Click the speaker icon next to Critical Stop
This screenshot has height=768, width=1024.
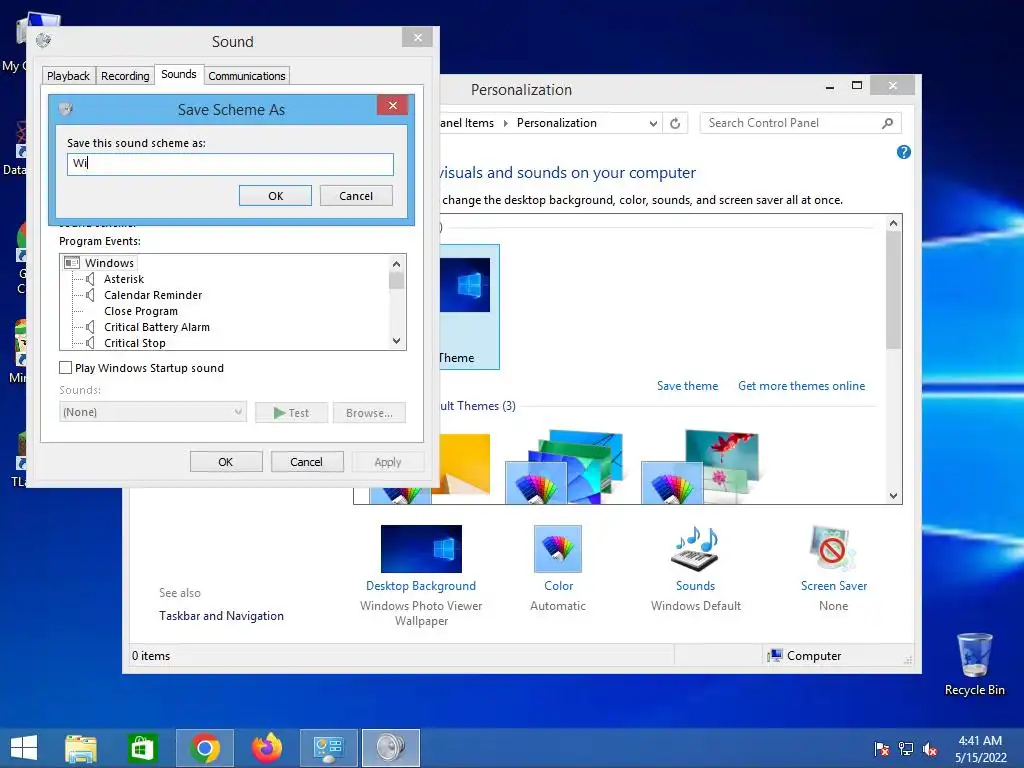point(90,343)
